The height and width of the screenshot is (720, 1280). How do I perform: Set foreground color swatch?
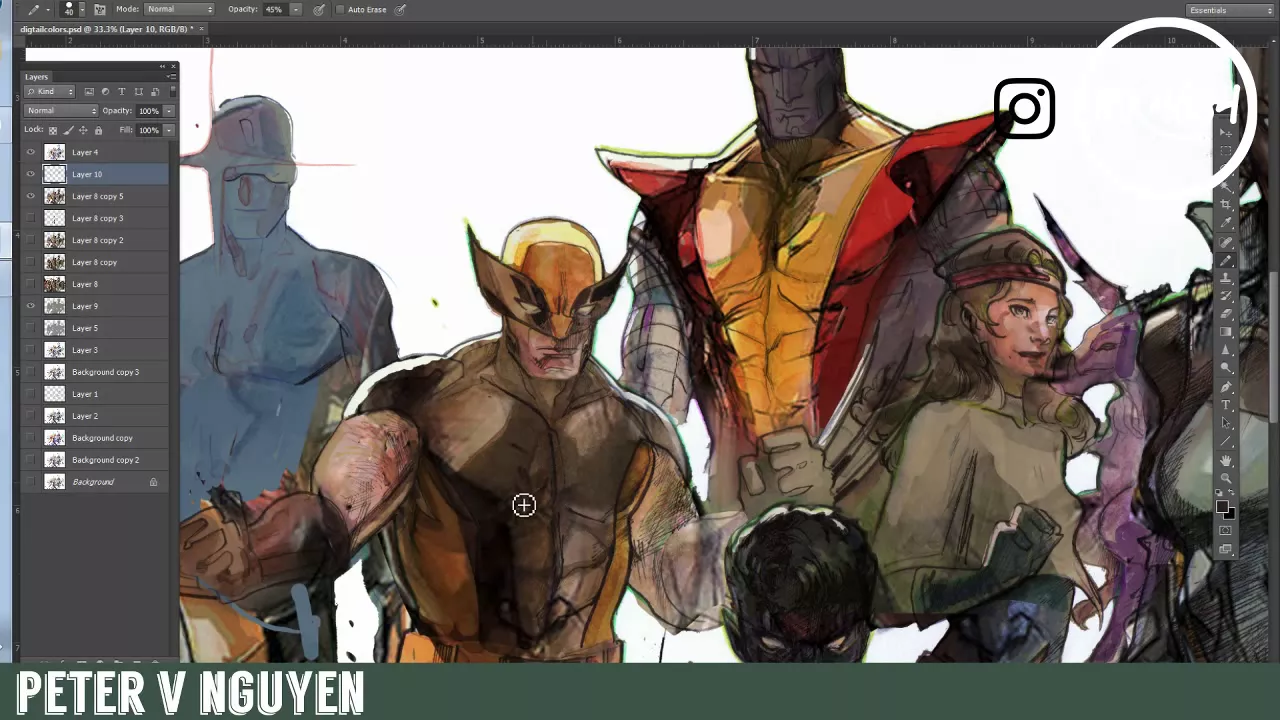pyautogui.click(x=1222, y=506)
